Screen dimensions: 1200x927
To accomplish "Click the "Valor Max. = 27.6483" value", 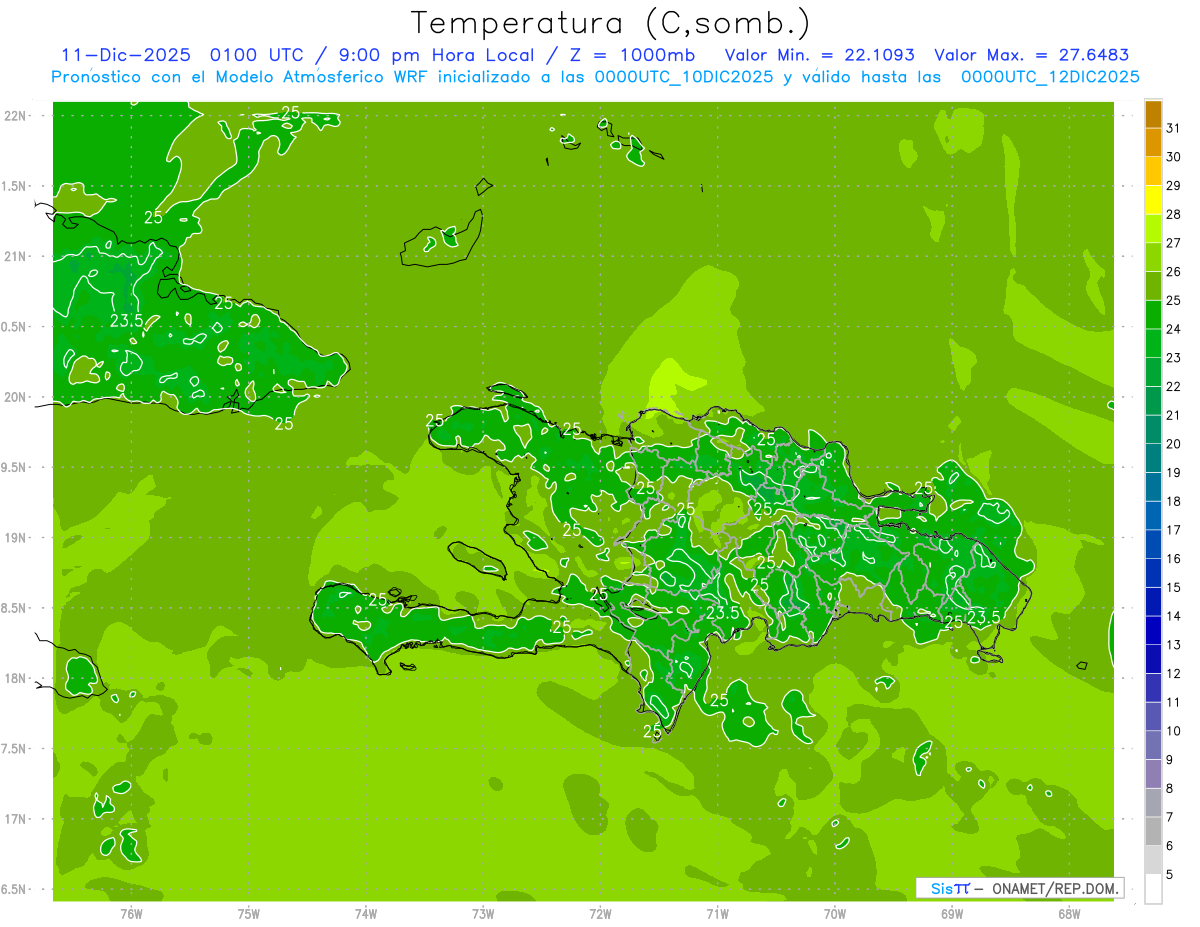I will tap(1031, 55).
